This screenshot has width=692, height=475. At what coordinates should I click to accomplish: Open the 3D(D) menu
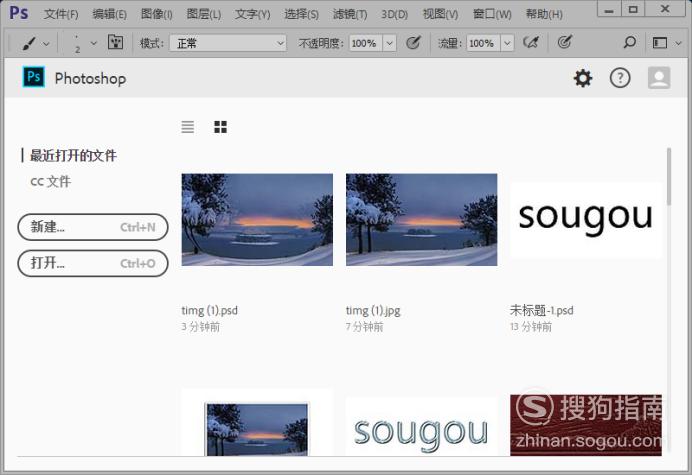coord(395,14)
